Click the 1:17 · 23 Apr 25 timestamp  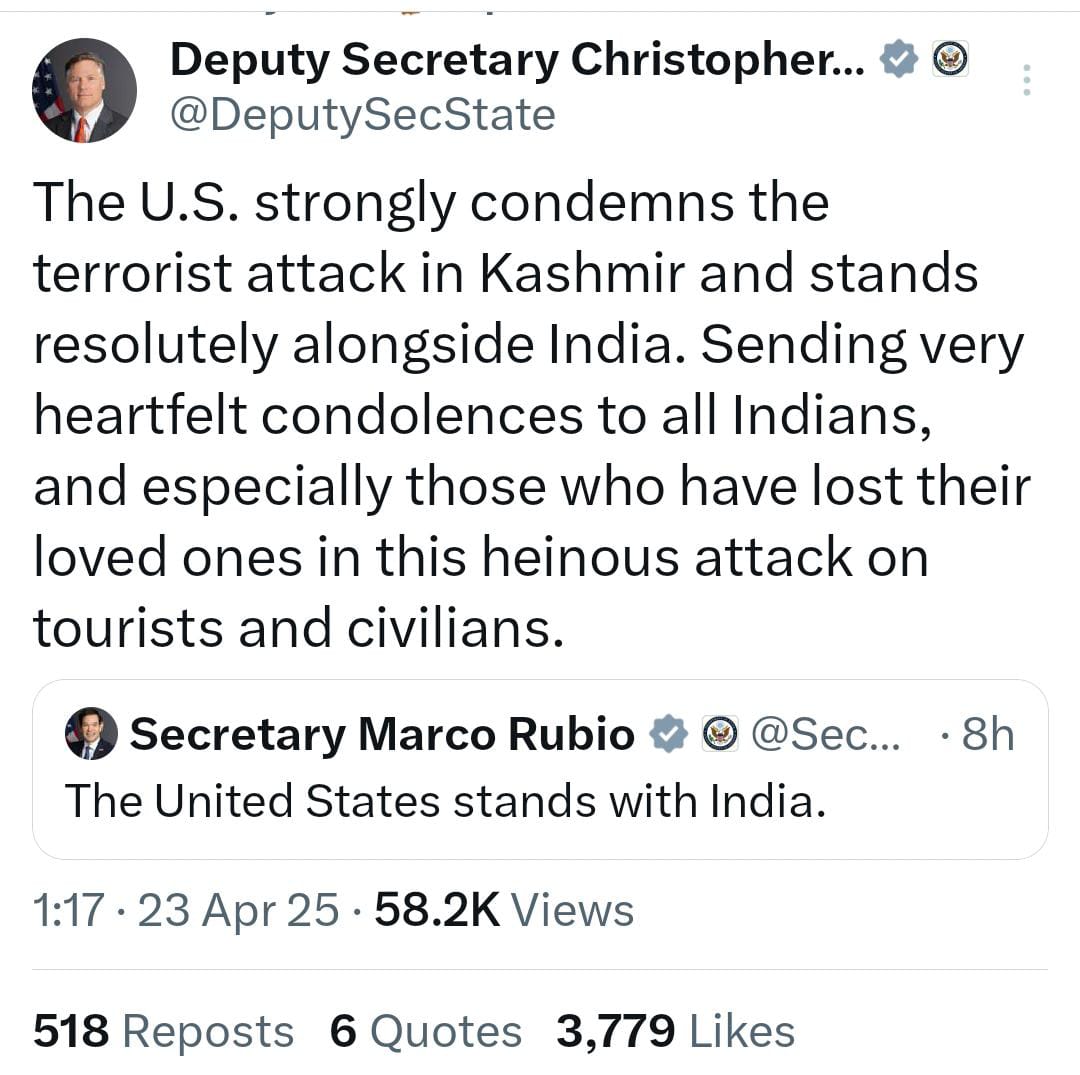[x=186, y=910]
